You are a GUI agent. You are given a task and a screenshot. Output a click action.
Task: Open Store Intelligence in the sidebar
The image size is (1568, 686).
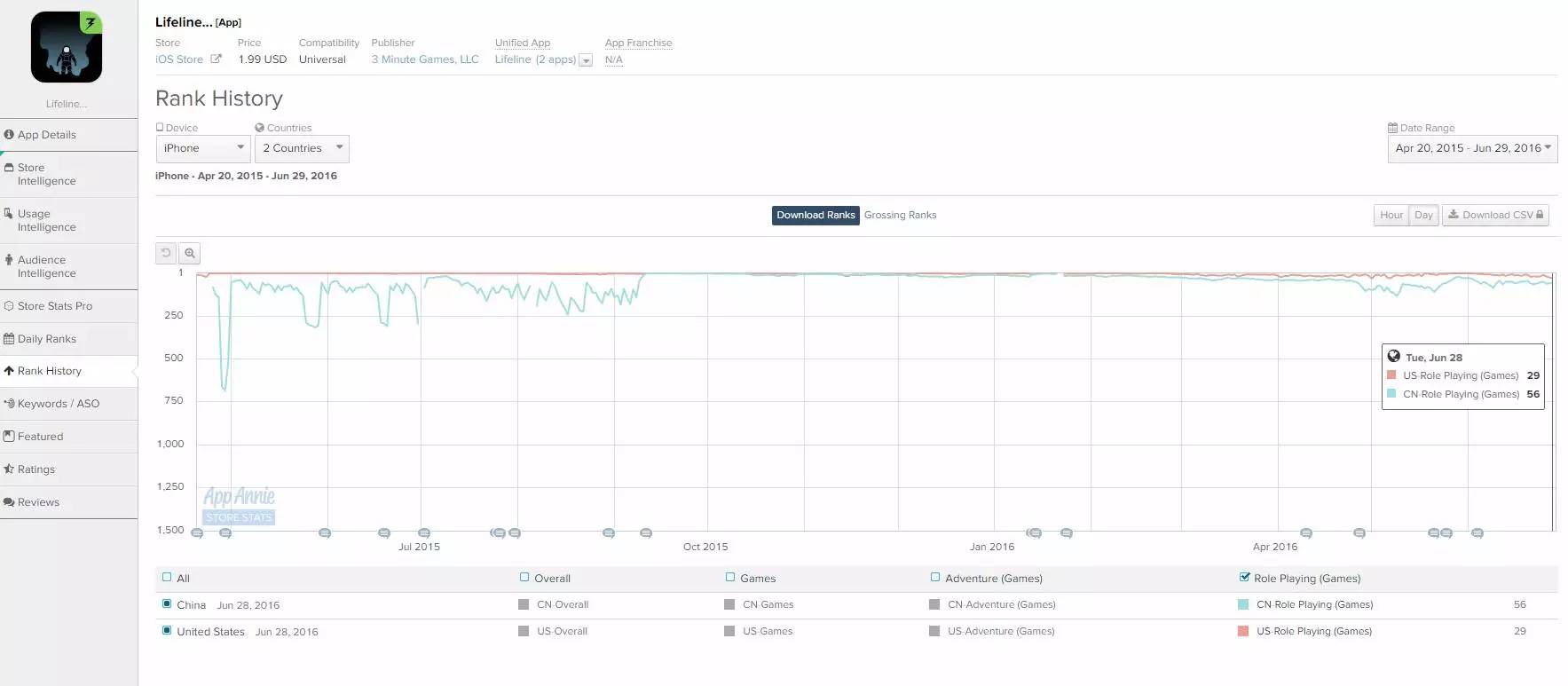(x=68, y=174)
